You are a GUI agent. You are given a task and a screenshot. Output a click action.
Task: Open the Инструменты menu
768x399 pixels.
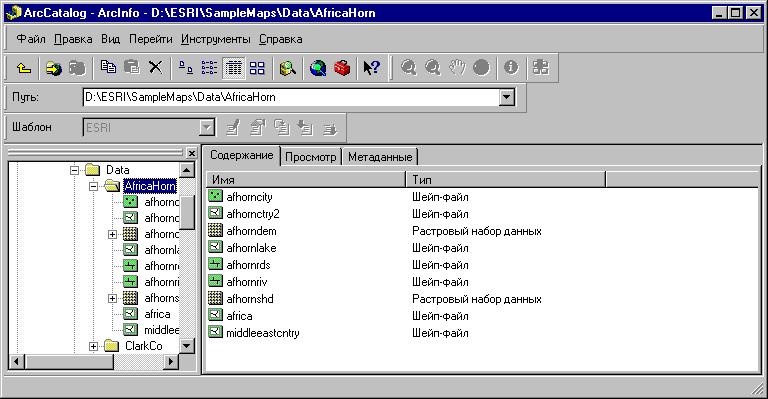point(216,39)
